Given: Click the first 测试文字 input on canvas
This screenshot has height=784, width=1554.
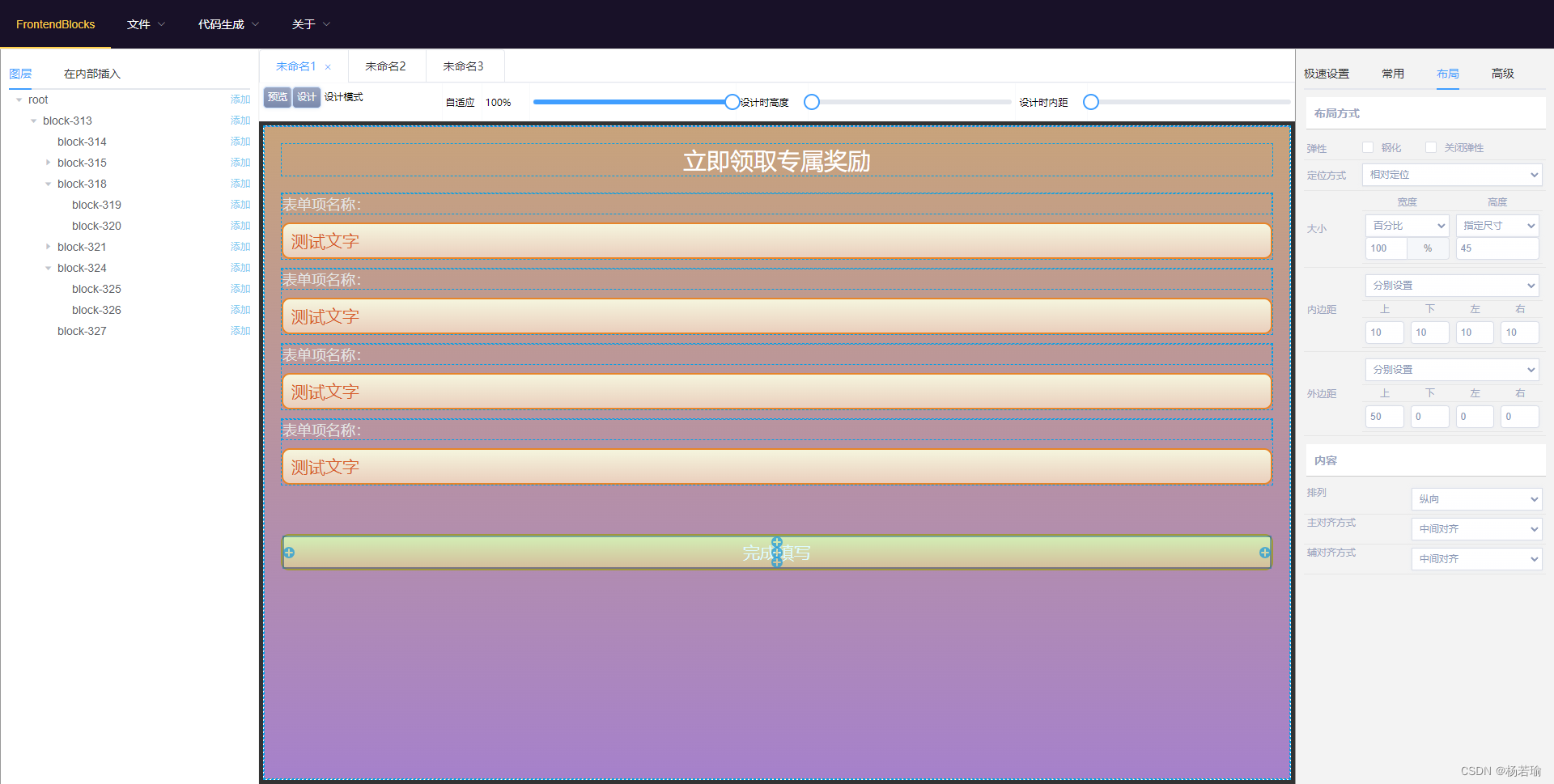Looking at the screenshot, I should tap(777, 241).
